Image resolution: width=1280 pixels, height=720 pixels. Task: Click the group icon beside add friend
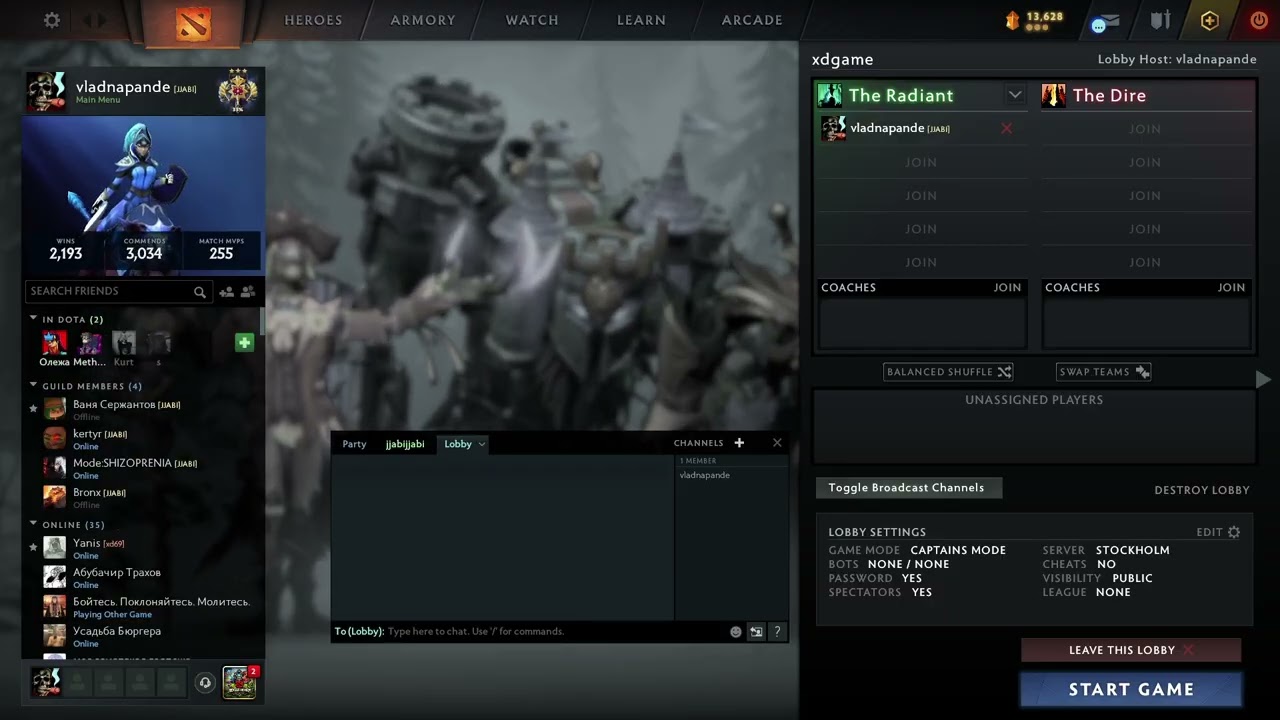pyautogui.click(x=247, y=292)
